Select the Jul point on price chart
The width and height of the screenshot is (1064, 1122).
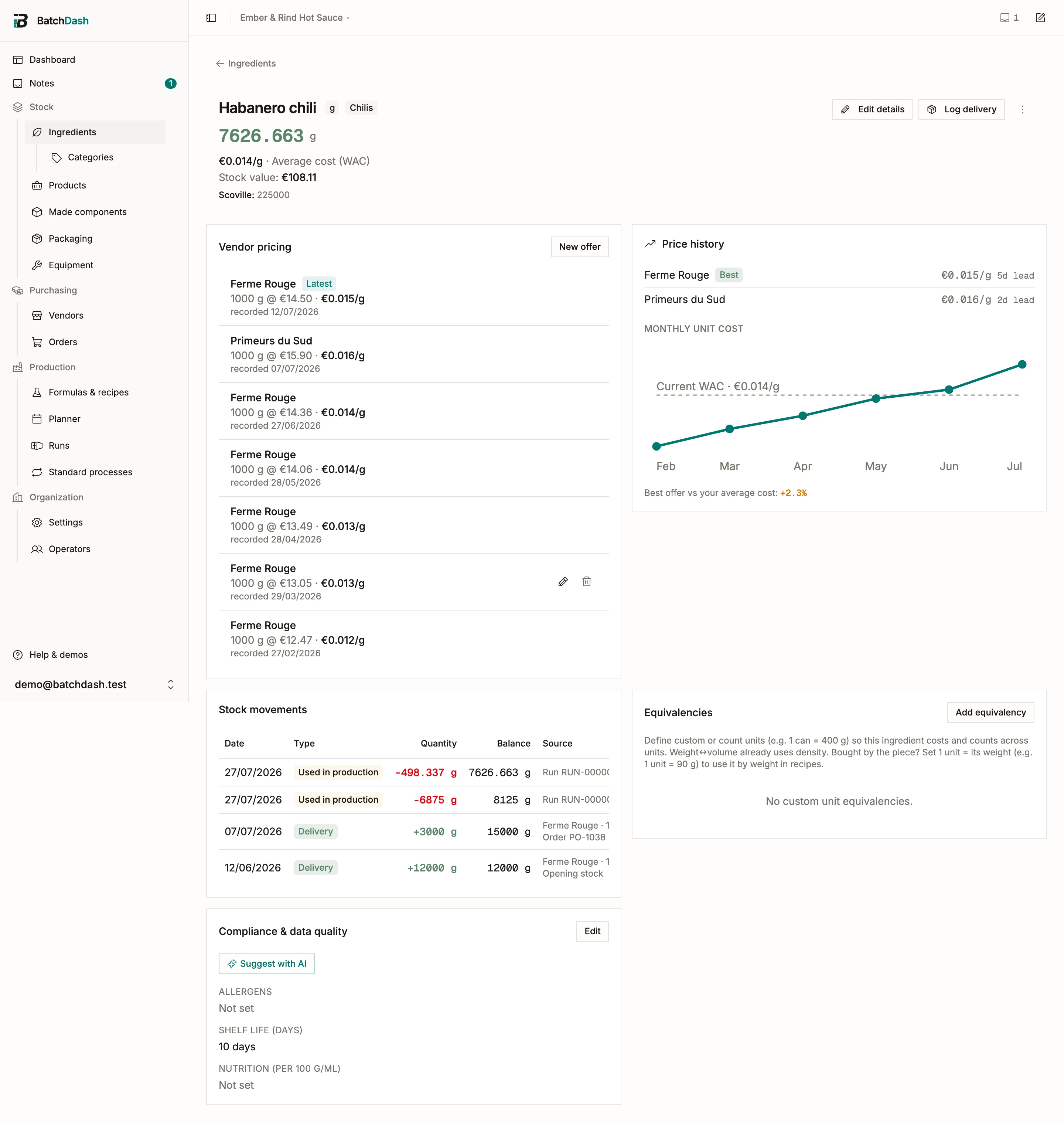tap(1022, 365)
